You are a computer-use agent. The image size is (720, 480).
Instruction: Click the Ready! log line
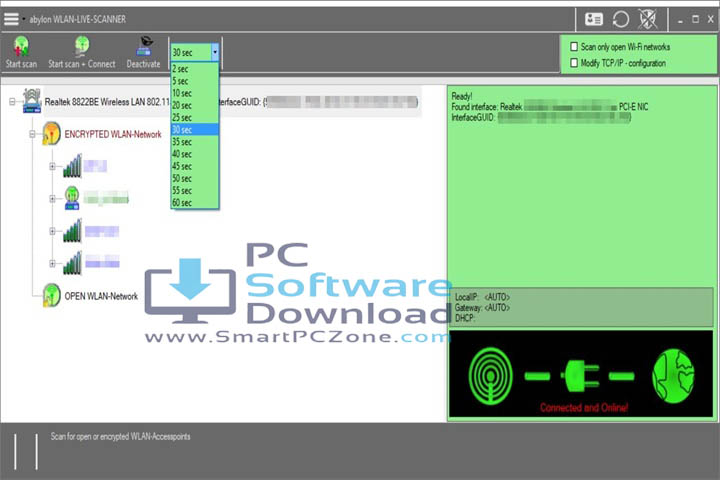tap(461, 96)
